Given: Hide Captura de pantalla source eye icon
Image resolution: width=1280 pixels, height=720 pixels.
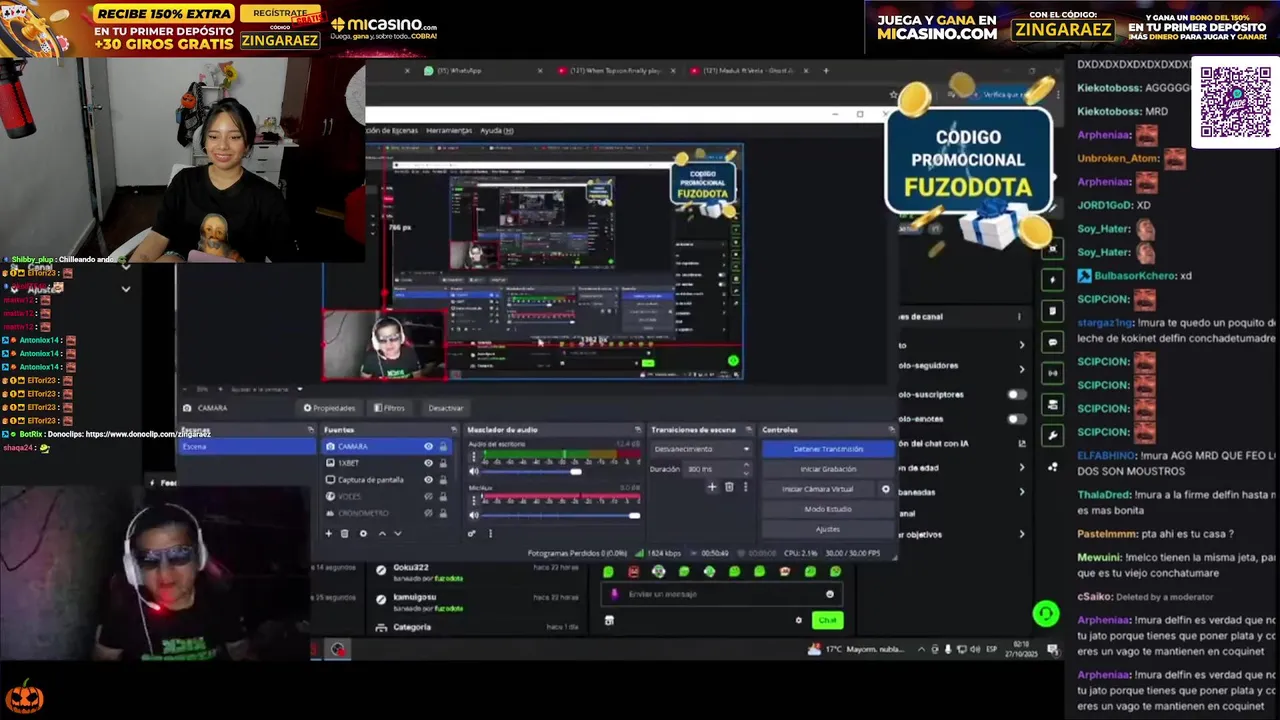Looking at the screenshot, I should [x=428, y=480].
